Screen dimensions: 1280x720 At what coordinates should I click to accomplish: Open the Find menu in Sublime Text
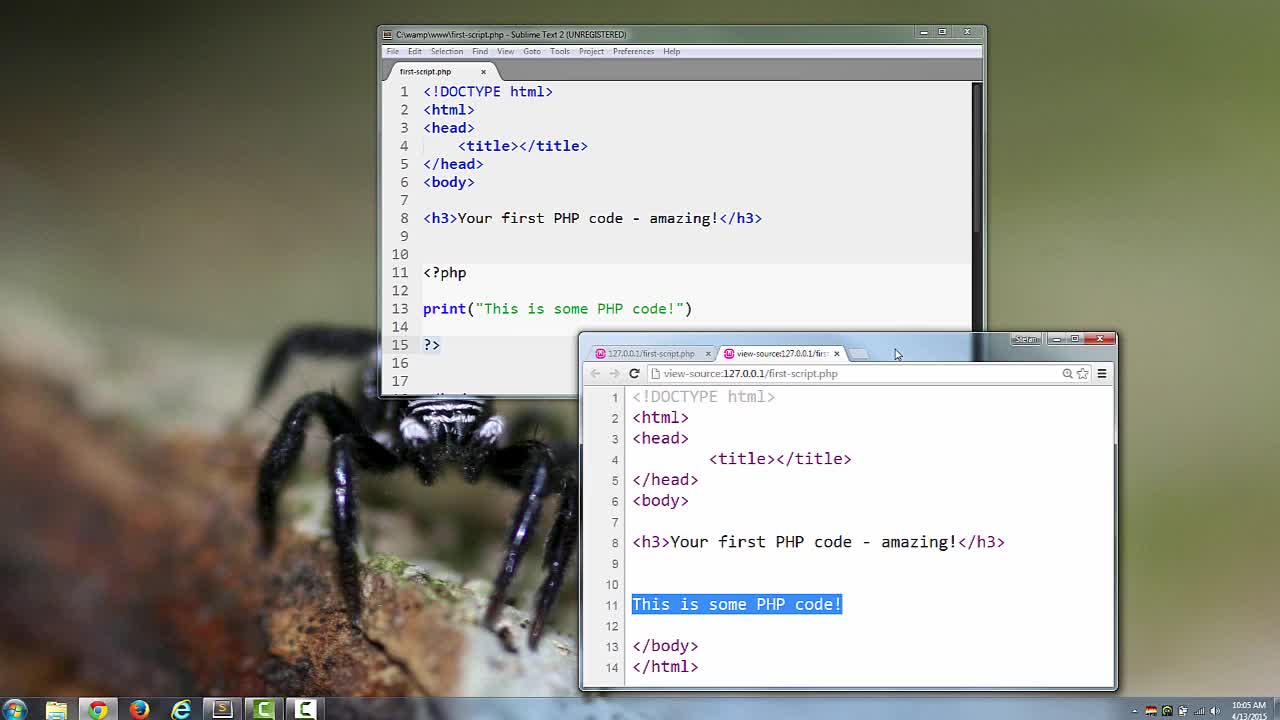point(480,51)
